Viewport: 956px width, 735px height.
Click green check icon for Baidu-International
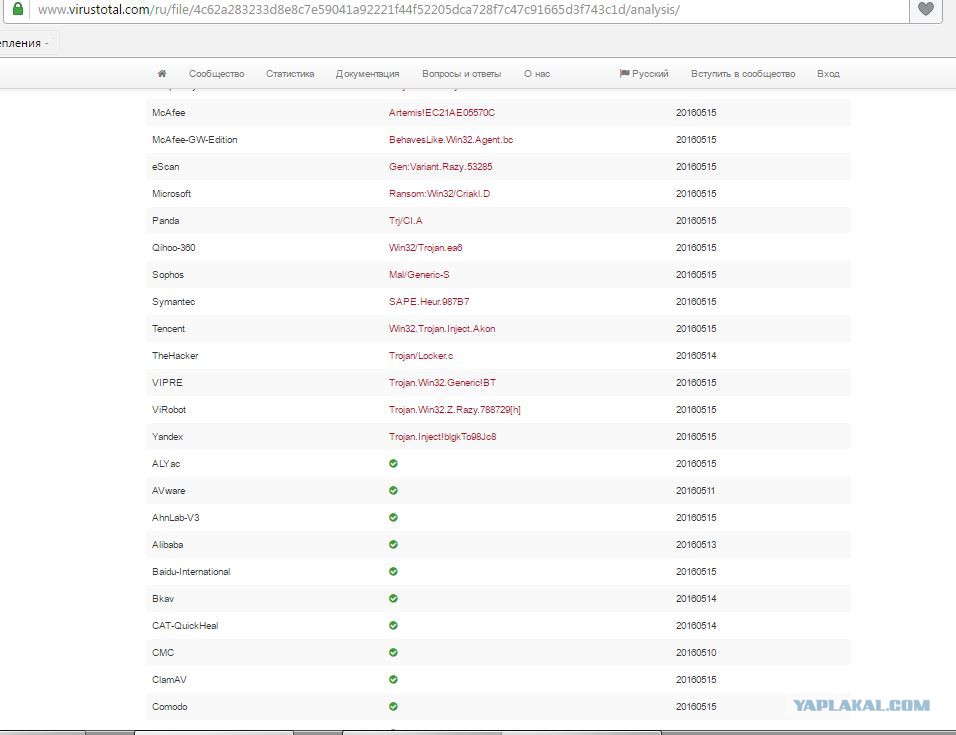click(x=393, y=571)
